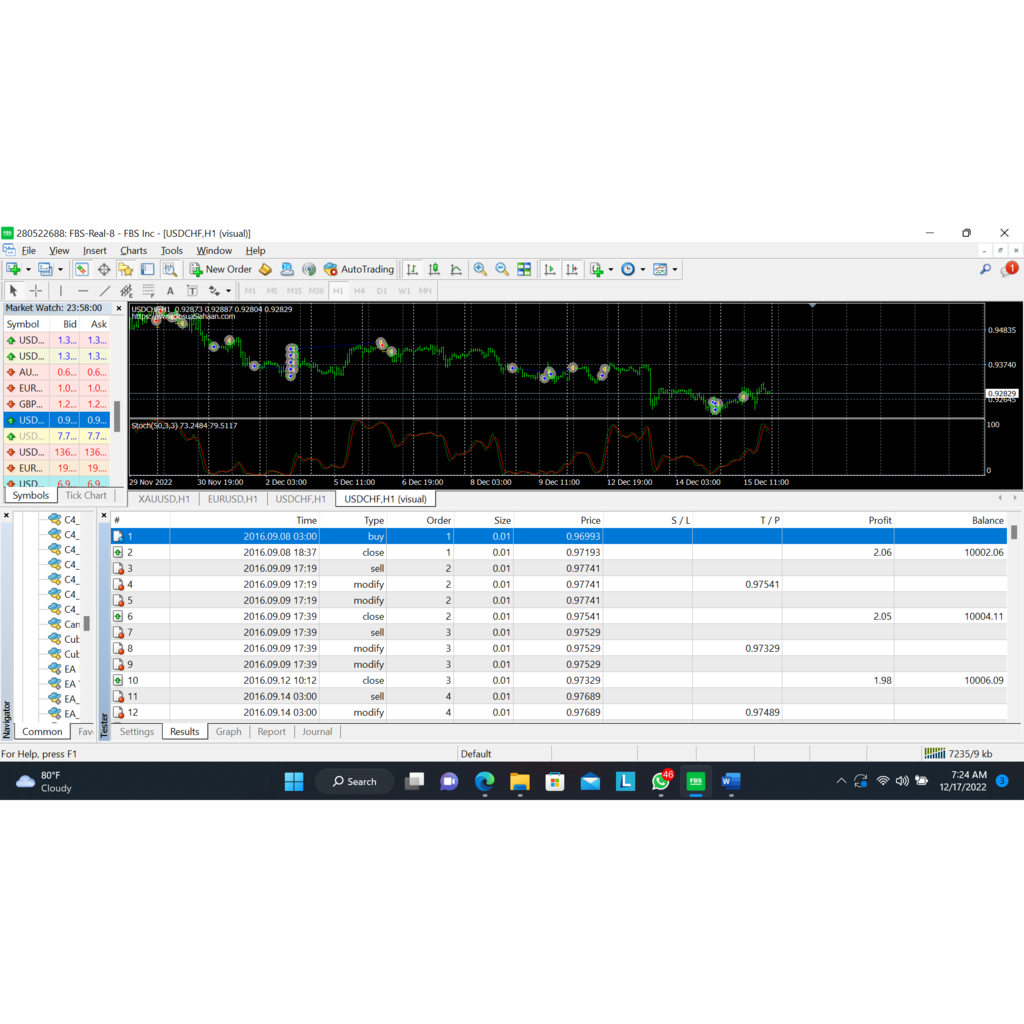Launch MetaEditor from the toolbar
1024x1024 pixels.
pyautogui.click(x=265, y=269)
